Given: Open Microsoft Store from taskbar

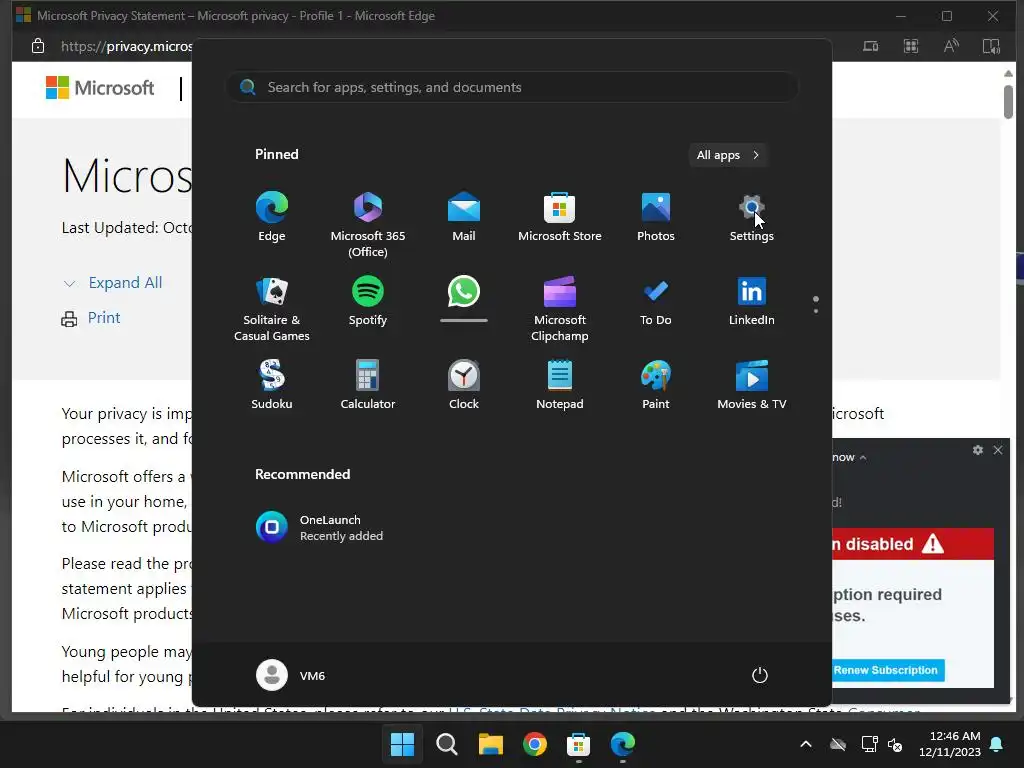Looking at the screenshot, I should 579,744.
